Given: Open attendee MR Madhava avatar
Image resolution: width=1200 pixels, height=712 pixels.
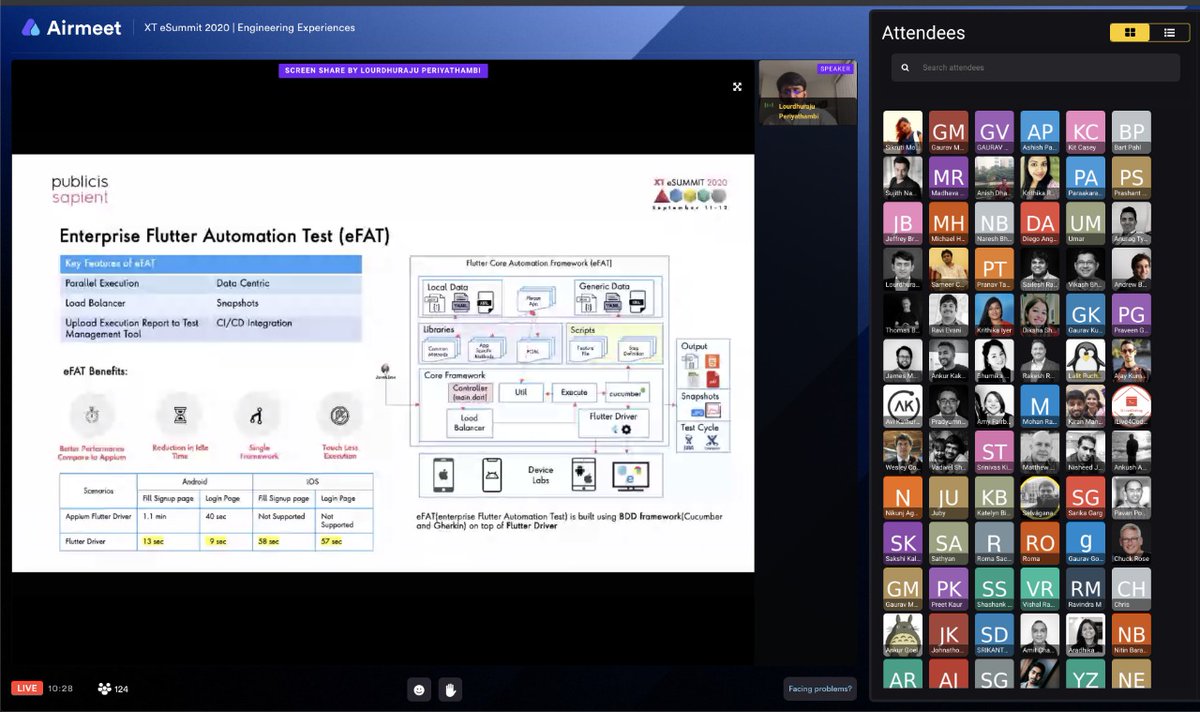Looking at the screenshot, I should [x=948, y=177].
